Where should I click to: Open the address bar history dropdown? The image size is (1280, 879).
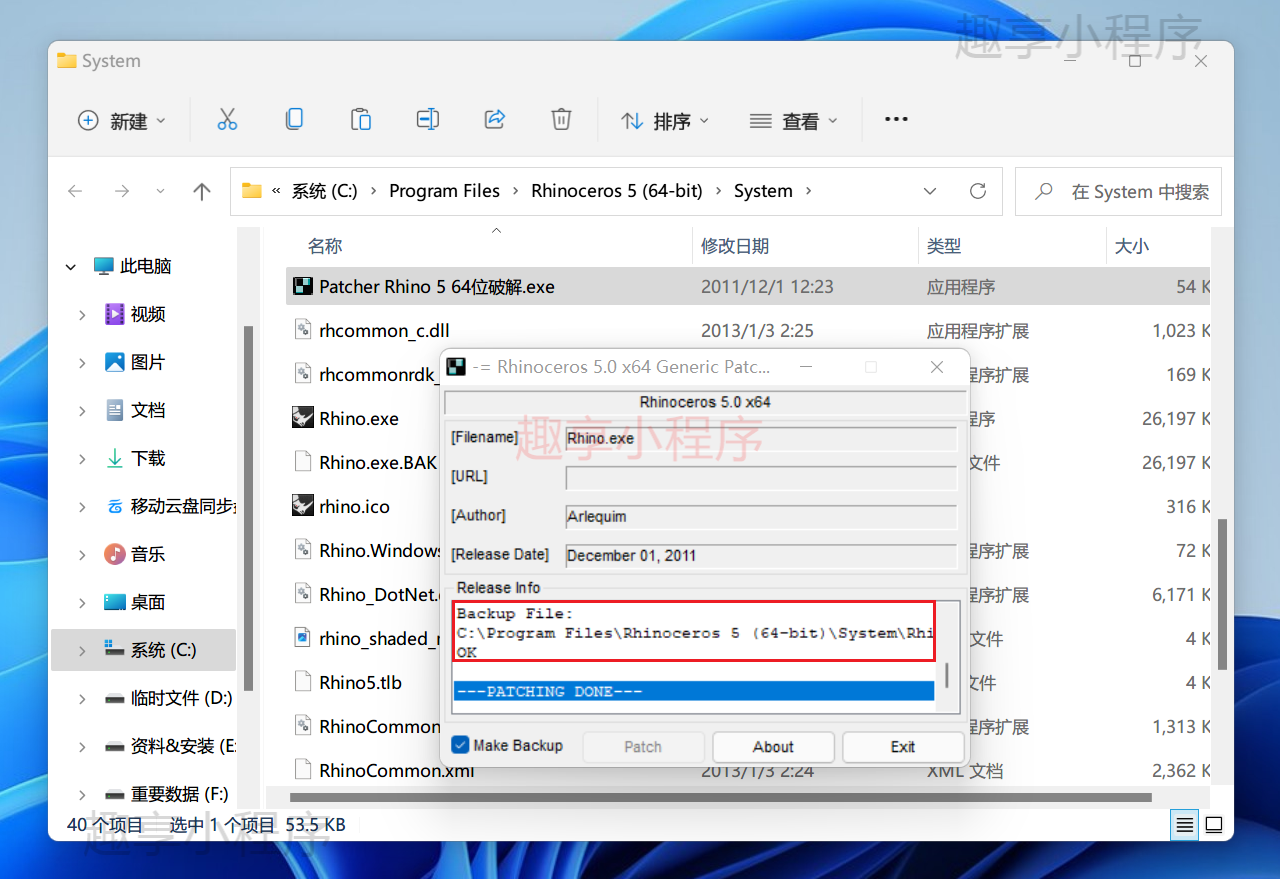click(930, 191)
